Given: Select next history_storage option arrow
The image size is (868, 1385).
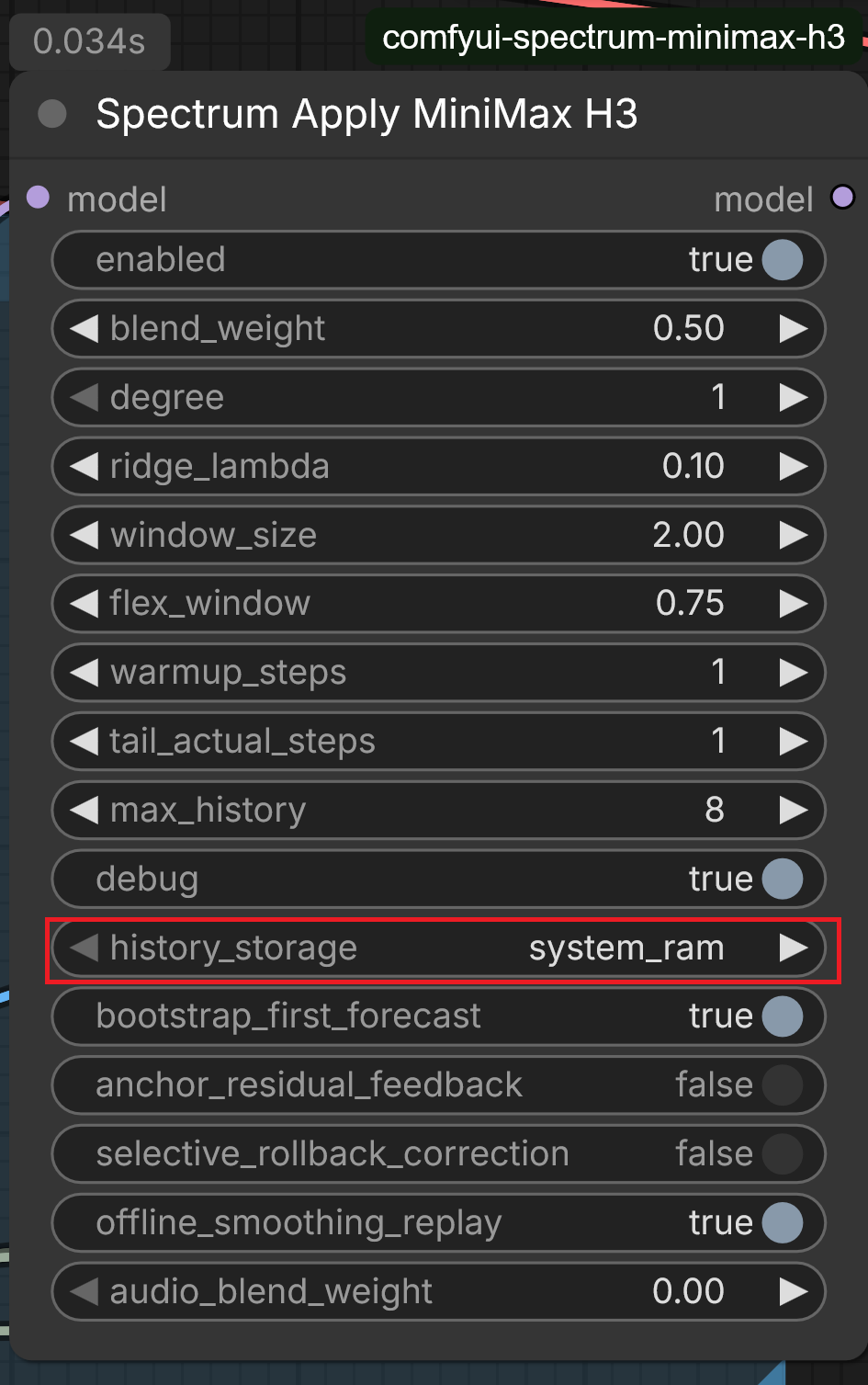Looking at the screenshot, I should coord(793,948).
